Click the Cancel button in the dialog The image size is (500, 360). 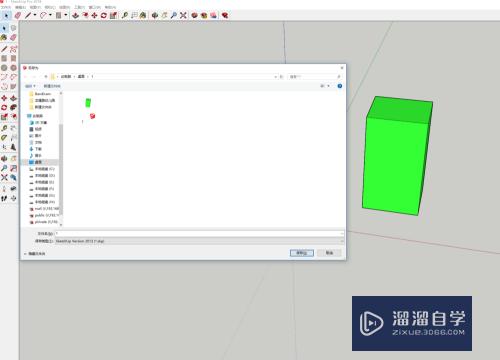pos(329,253)
